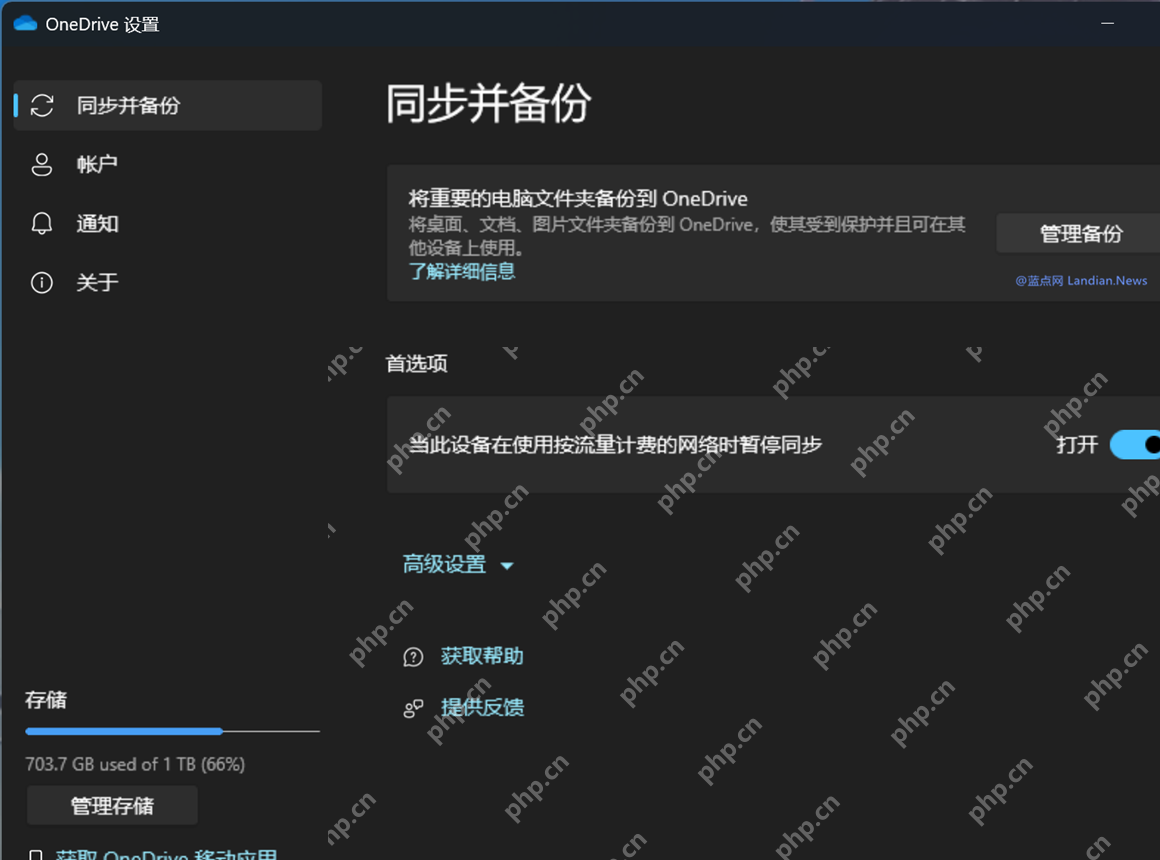Expand the 高级设置 dropdown arrow
Screen dimensions: 1160x860
point(507,565)
